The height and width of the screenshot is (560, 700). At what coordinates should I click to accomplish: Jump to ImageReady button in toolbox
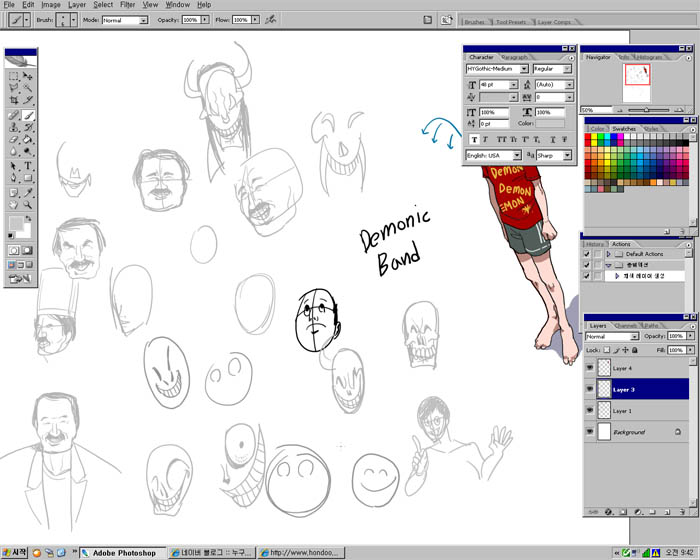(21, 279)
